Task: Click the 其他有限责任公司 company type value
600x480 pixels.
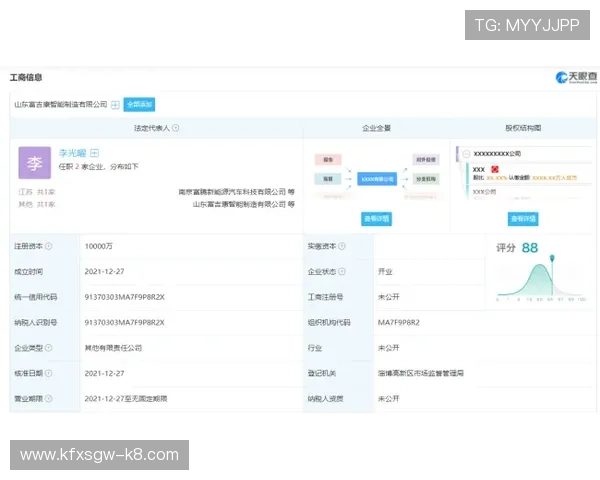Action: coord(113,348)
